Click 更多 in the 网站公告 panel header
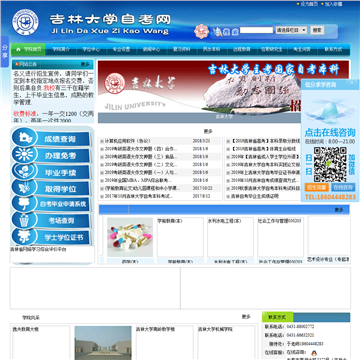360x360 pixels. point(85,64)
